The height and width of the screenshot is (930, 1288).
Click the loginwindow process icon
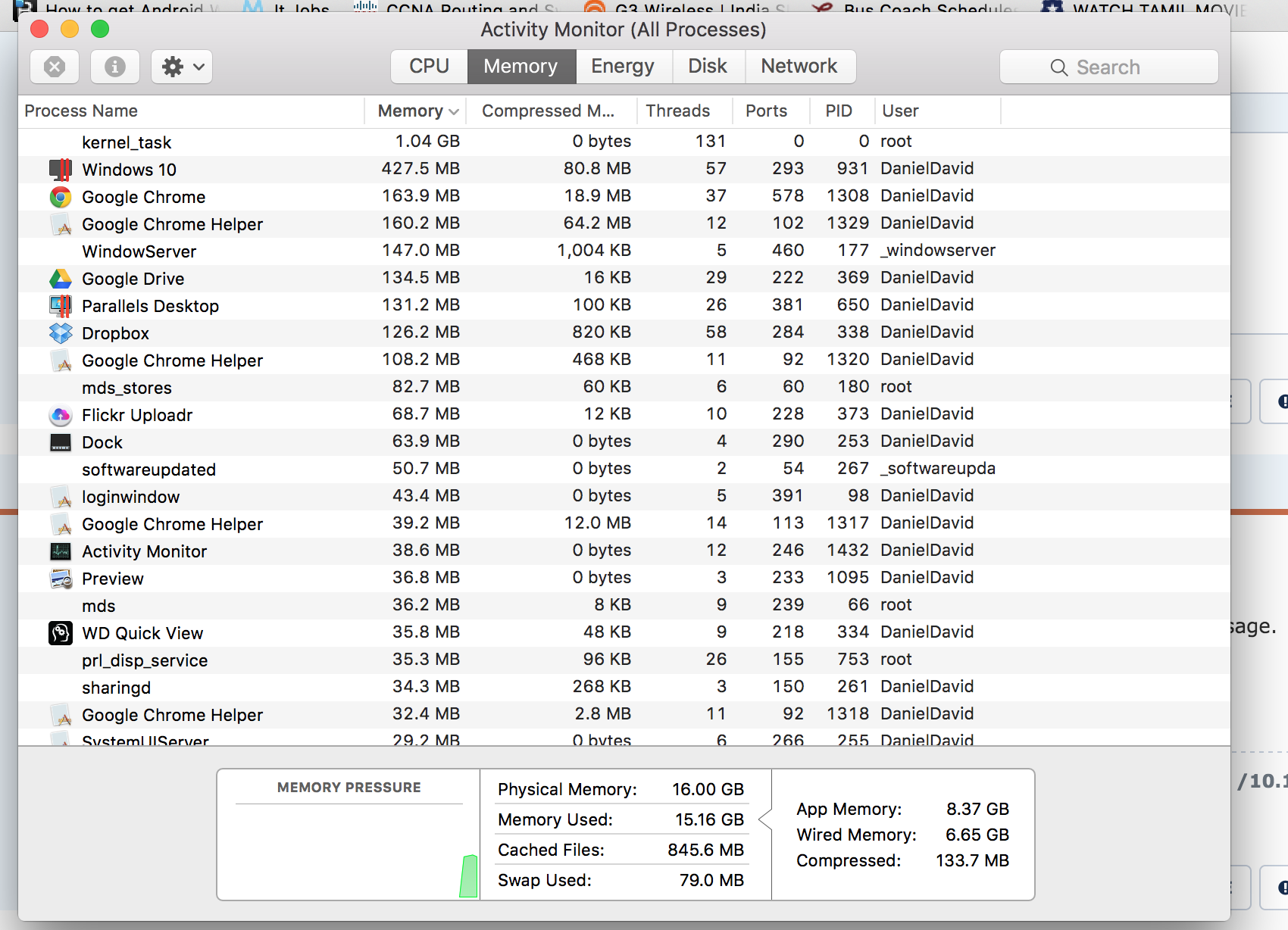pyautogui.click(x=61, y=497)
